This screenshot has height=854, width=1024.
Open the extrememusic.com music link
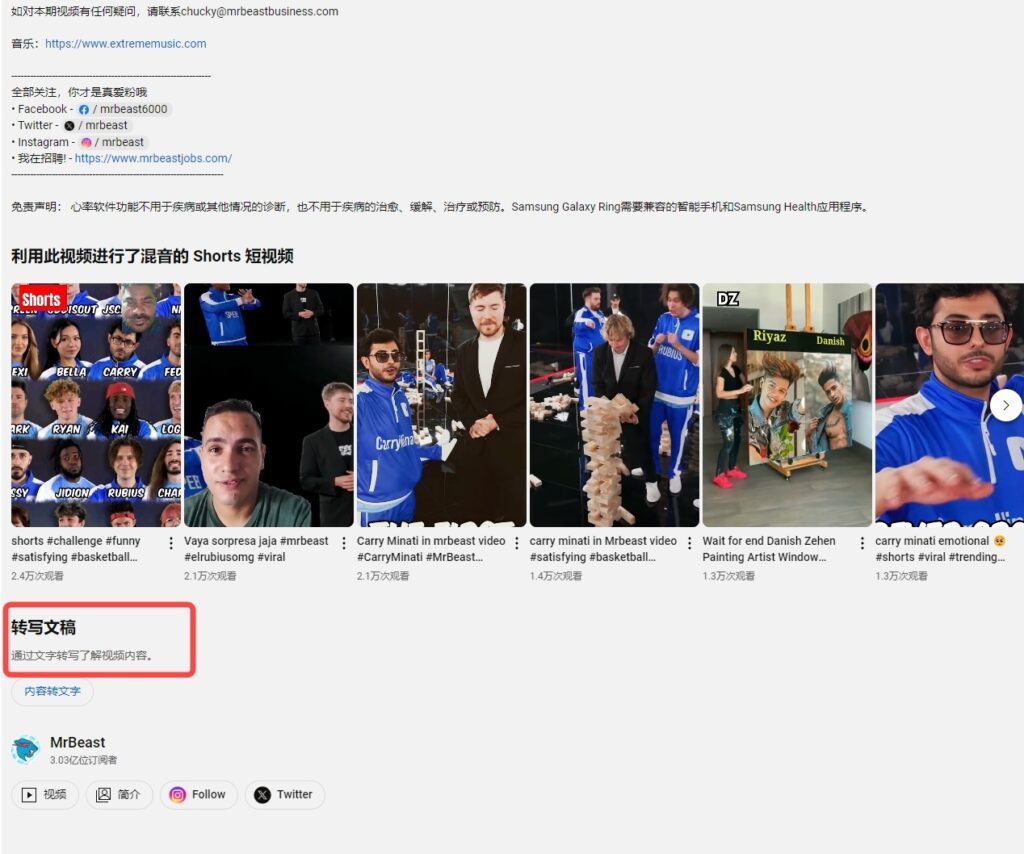click(126, 44)
